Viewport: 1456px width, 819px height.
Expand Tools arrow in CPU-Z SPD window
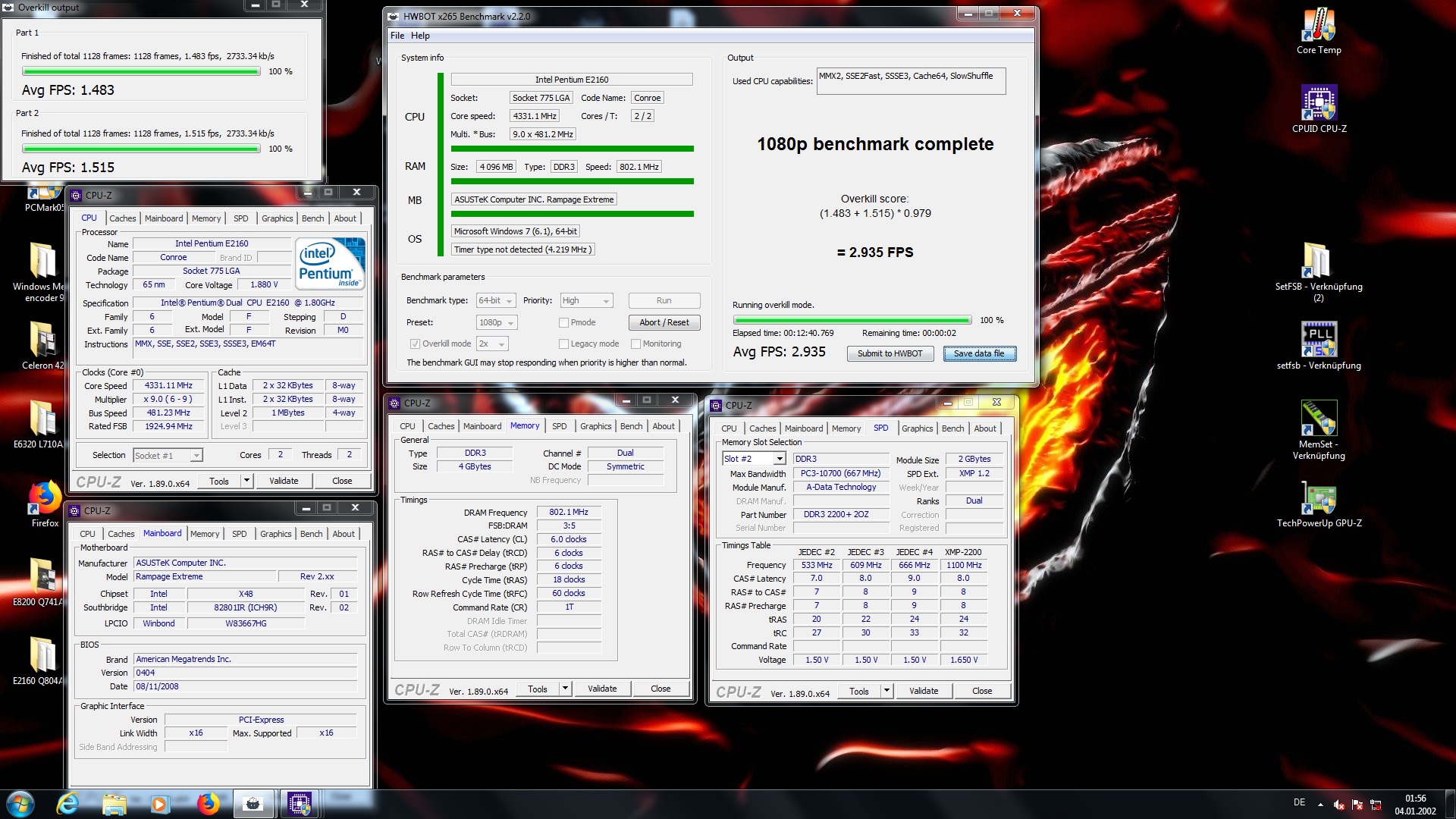[x=886, y=691]
